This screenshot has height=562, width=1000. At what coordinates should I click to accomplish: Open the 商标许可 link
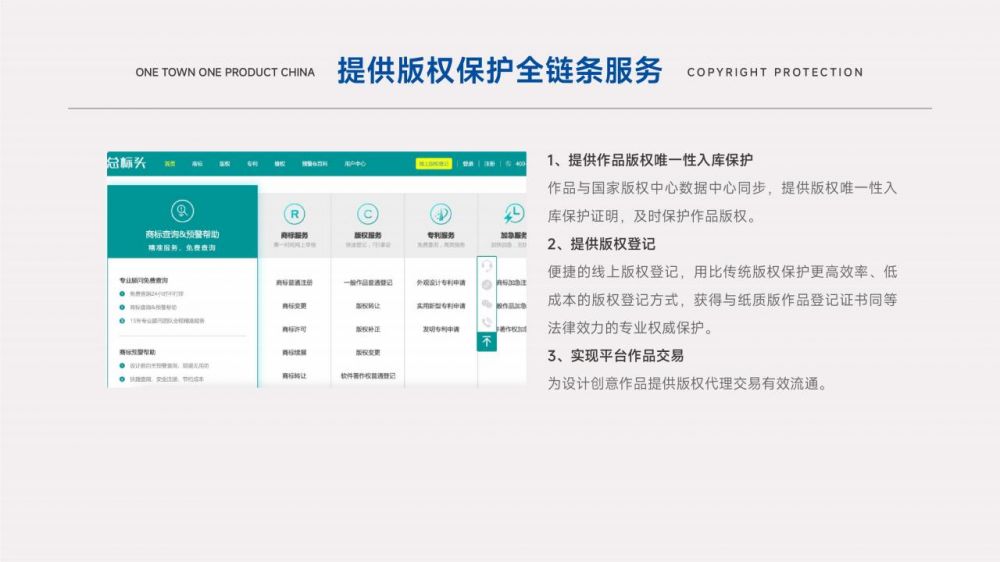pos(294,329)
